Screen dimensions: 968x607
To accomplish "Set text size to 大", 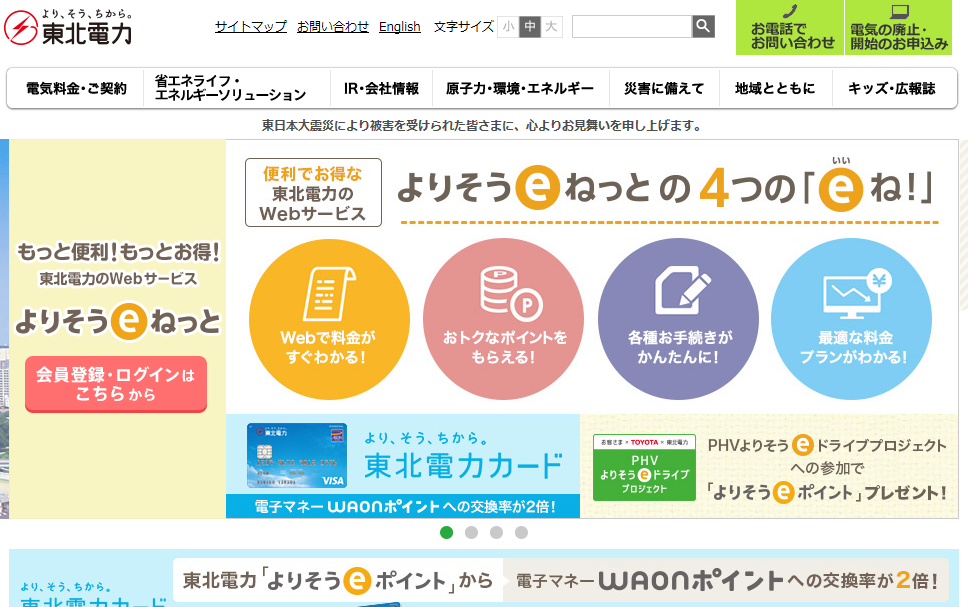I will (x=551, y=27).
